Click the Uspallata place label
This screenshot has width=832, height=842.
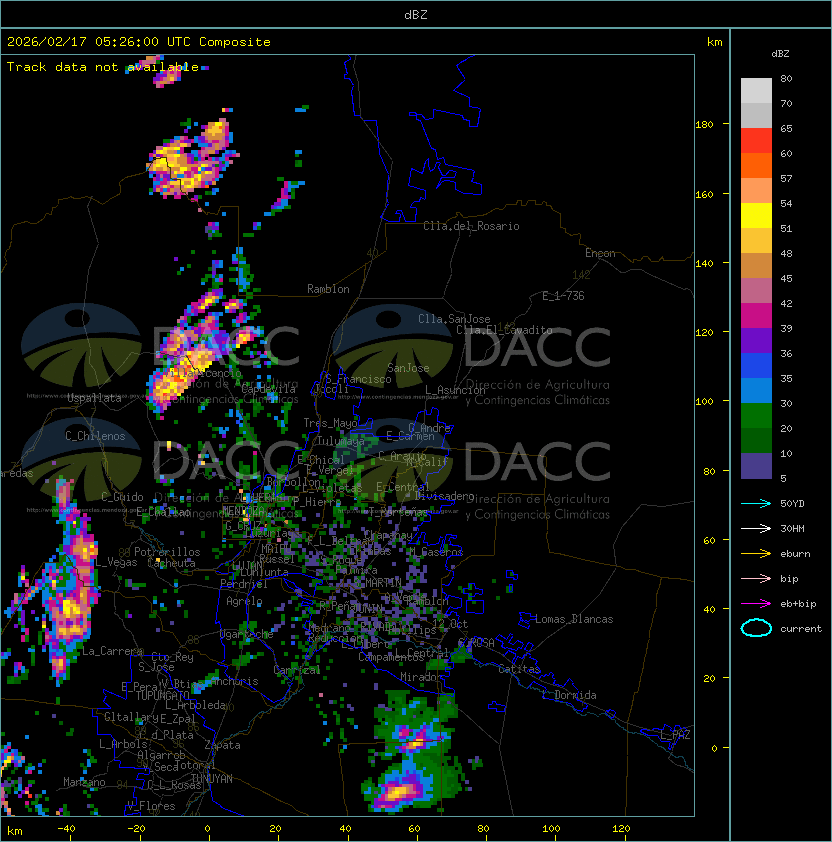coord(95,398)
